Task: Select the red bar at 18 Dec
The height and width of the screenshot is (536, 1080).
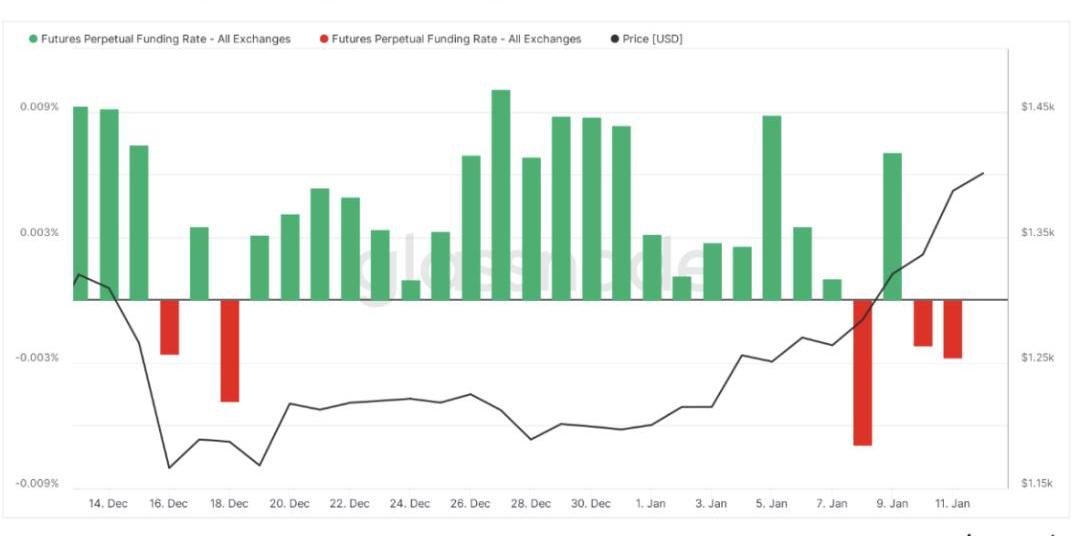Action: tap(230, 350)
